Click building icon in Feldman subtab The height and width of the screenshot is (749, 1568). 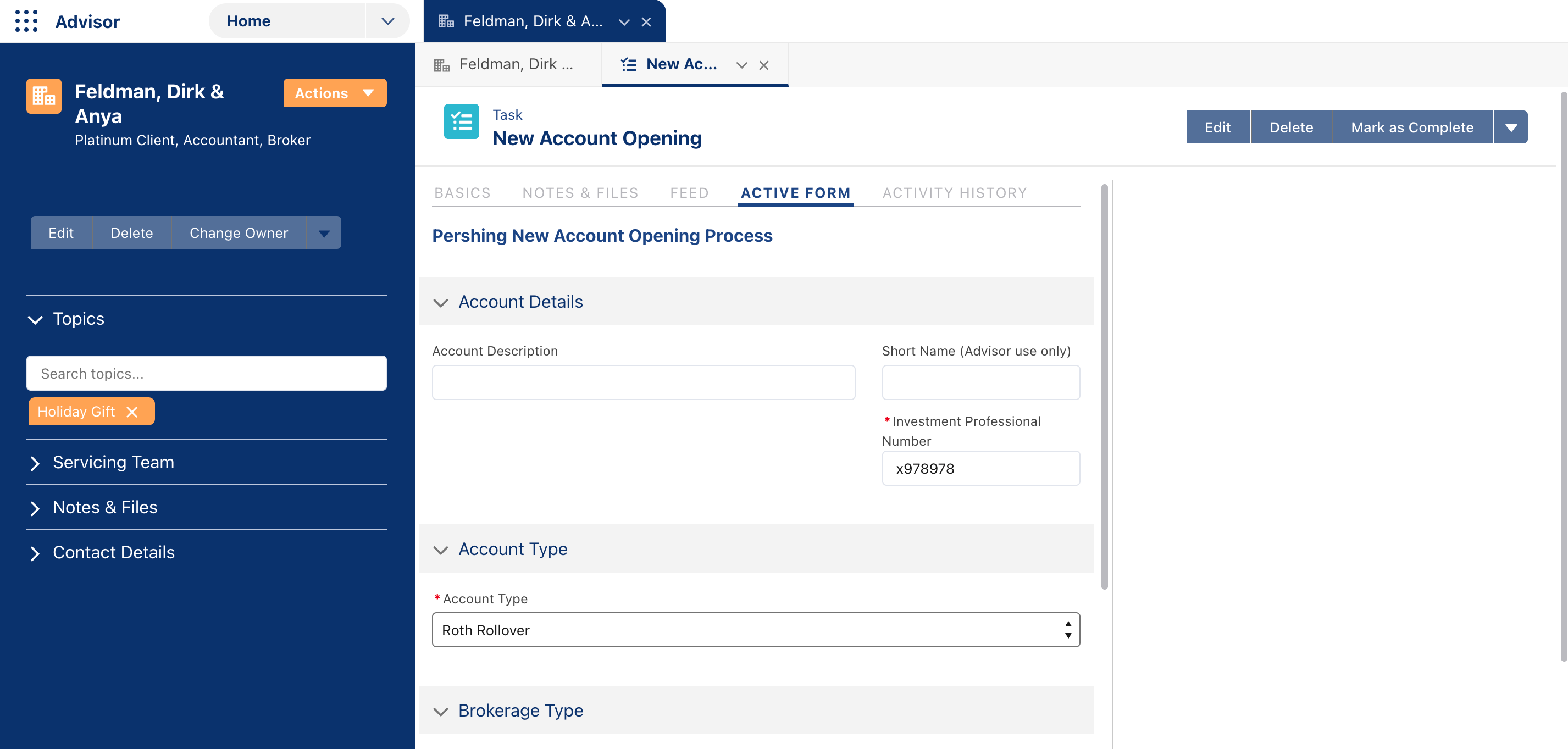(x=442, y=65)
